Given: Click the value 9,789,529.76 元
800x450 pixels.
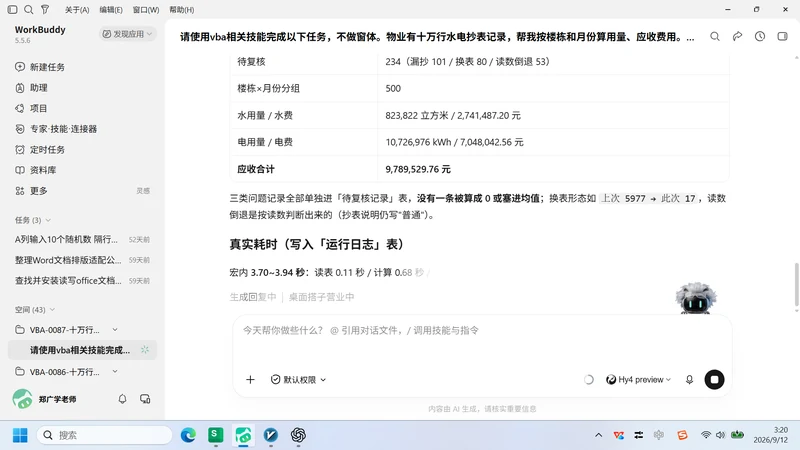Looking at the screenshot, I should coord(418,169).
